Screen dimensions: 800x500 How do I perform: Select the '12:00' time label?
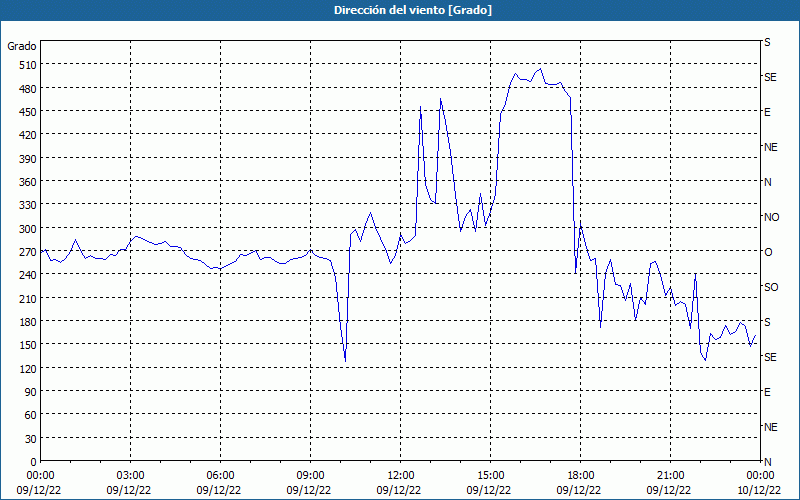401,476
